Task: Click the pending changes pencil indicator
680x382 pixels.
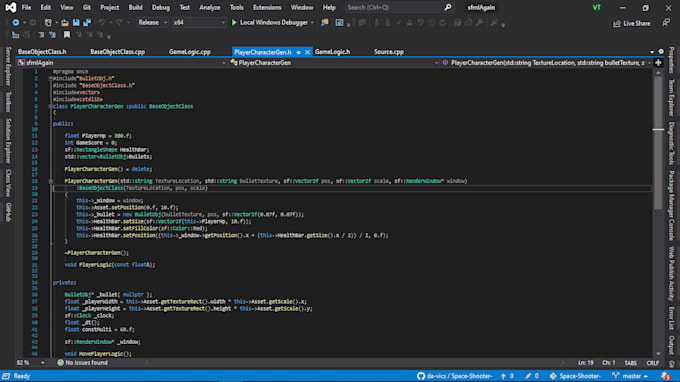Action: [532, 376]
